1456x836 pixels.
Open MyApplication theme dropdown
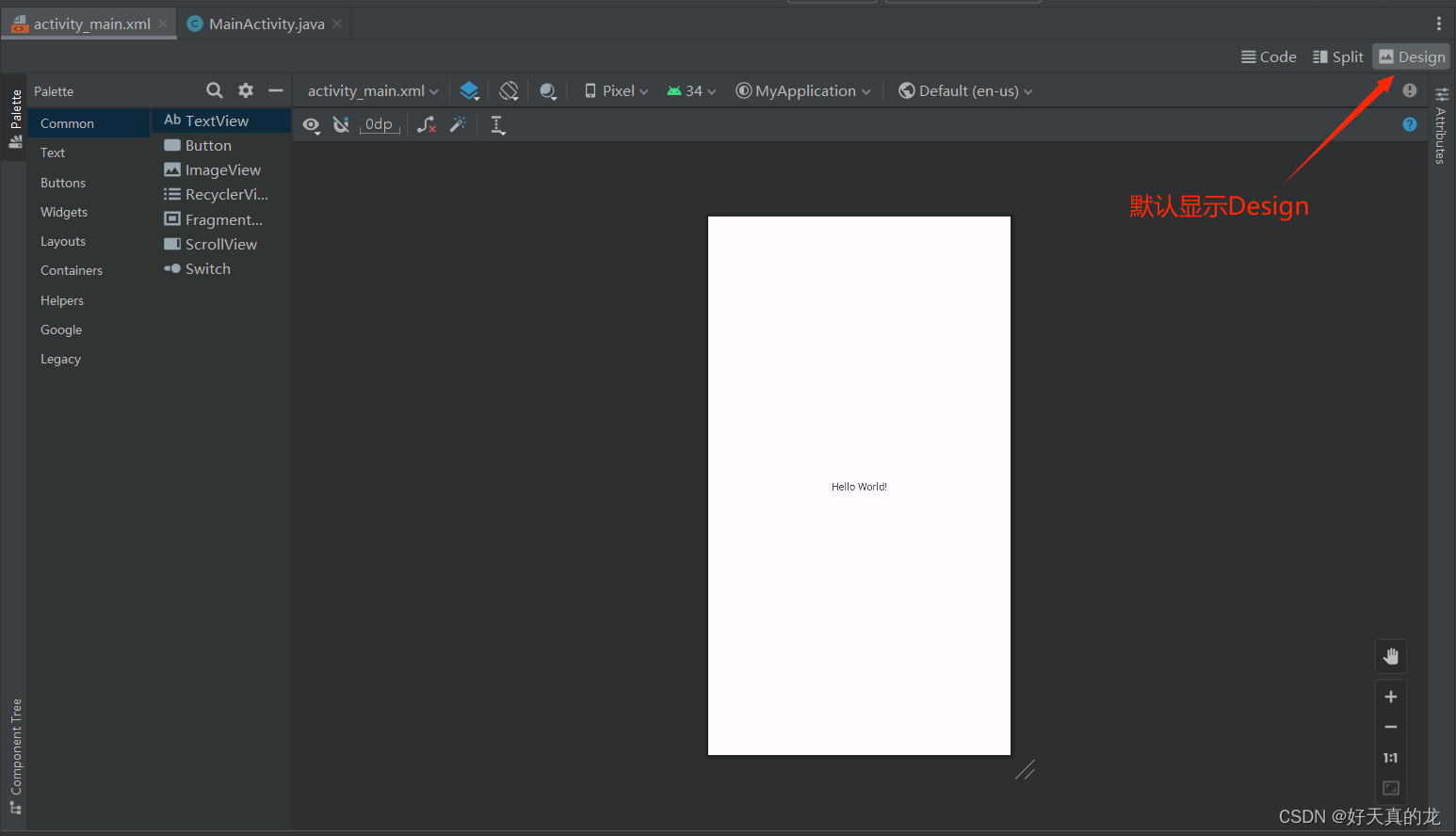803,90
